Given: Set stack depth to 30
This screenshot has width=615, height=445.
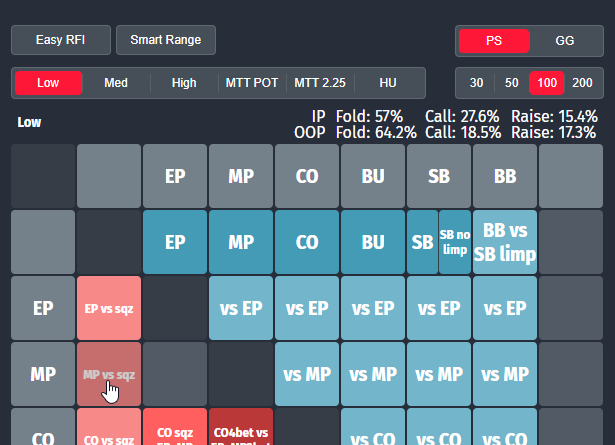Looking at the screenshot, I should (x=477, y=83).
